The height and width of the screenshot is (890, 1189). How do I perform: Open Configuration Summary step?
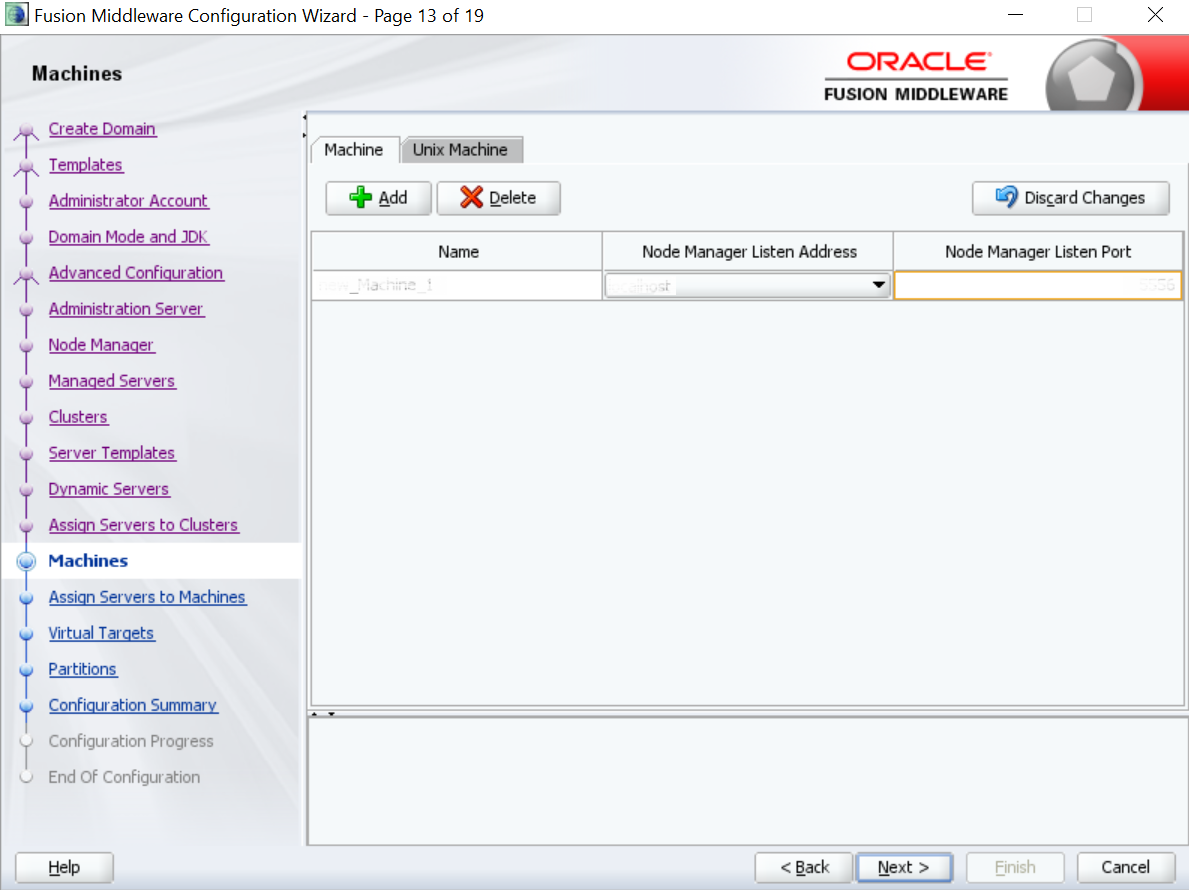coord(133,705)
